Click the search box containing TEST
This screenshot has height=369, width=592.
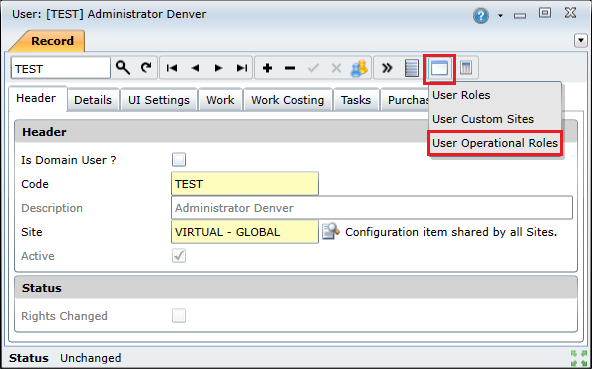click(x=61, y=68)
